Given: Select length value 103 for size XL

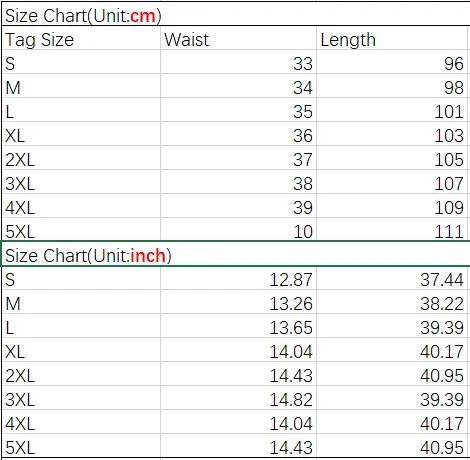Looking at the screenshot, I should pyautogui.click(x=392, y=134).
